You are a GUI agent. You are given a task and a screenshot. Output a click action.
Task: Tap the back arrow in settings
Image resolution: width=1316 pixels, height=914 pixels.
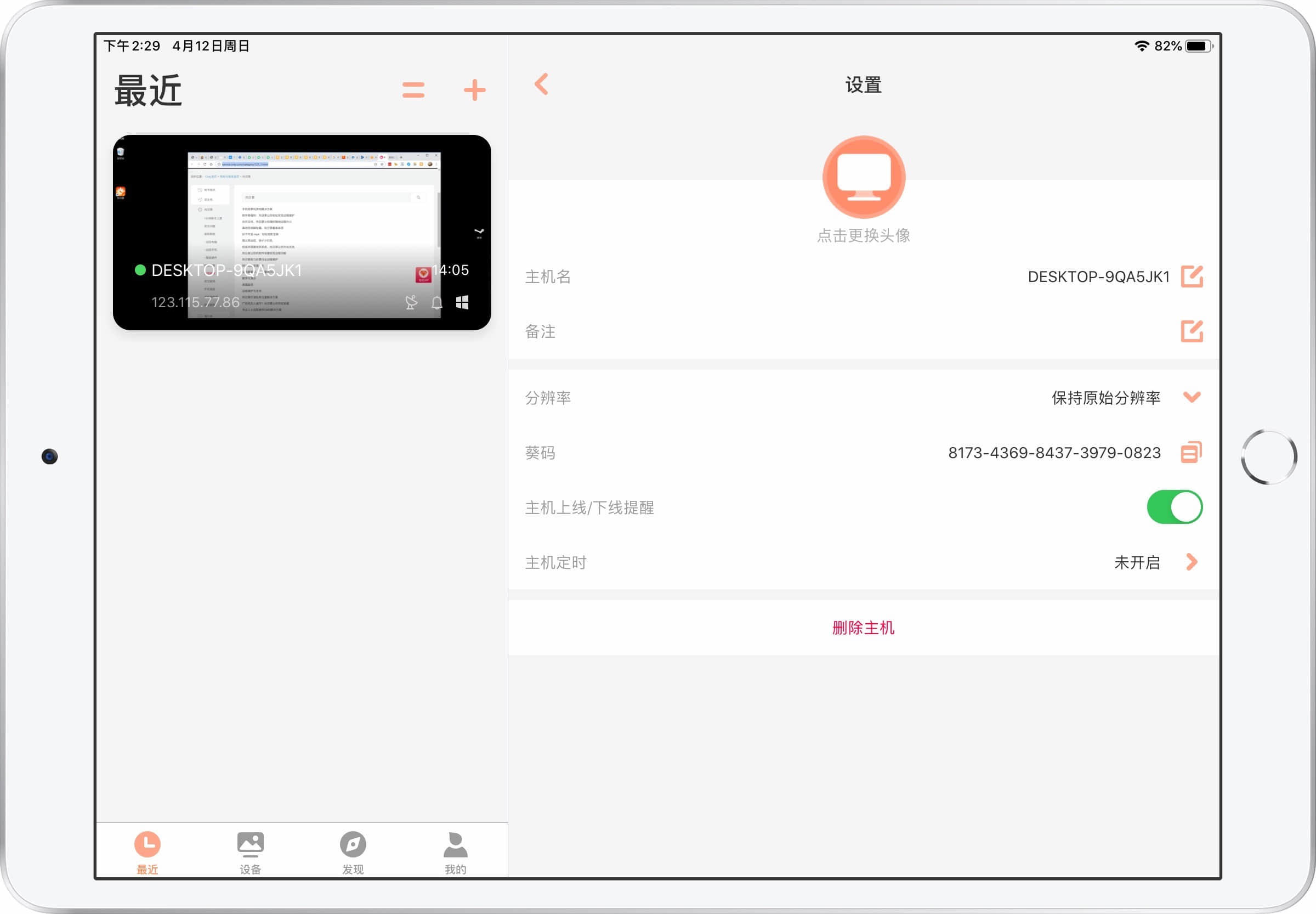click(542, 84)
